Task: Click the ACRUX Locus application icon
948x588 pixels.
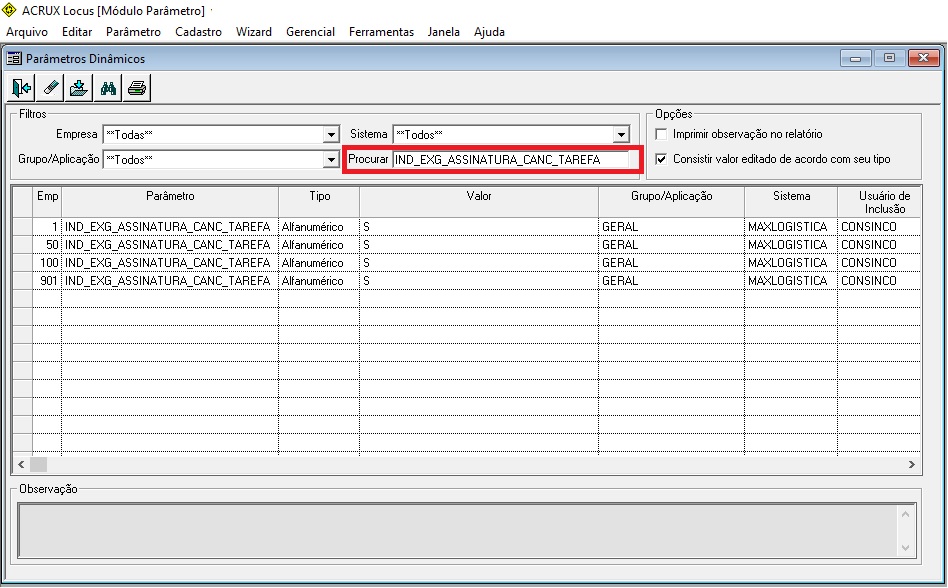Action: 10,10
